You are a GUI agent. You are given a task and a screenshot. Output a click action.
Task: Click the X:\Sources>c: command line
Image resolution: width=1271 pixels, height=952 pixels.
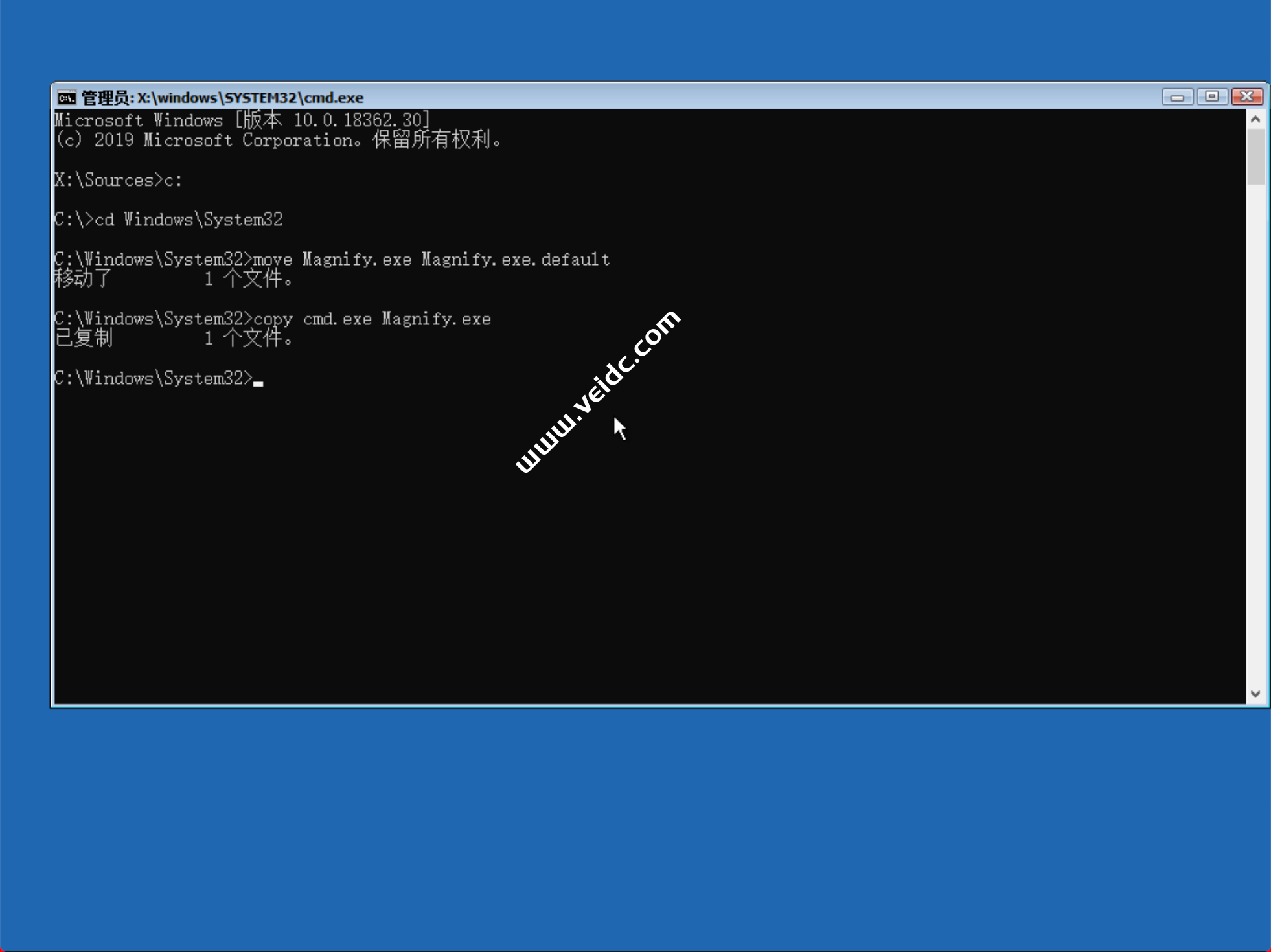119,180
